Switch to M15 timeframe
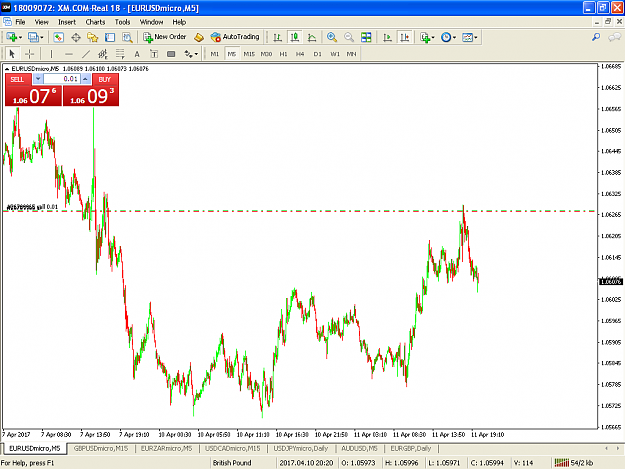The image size is (625, 469). pos(249,54)
